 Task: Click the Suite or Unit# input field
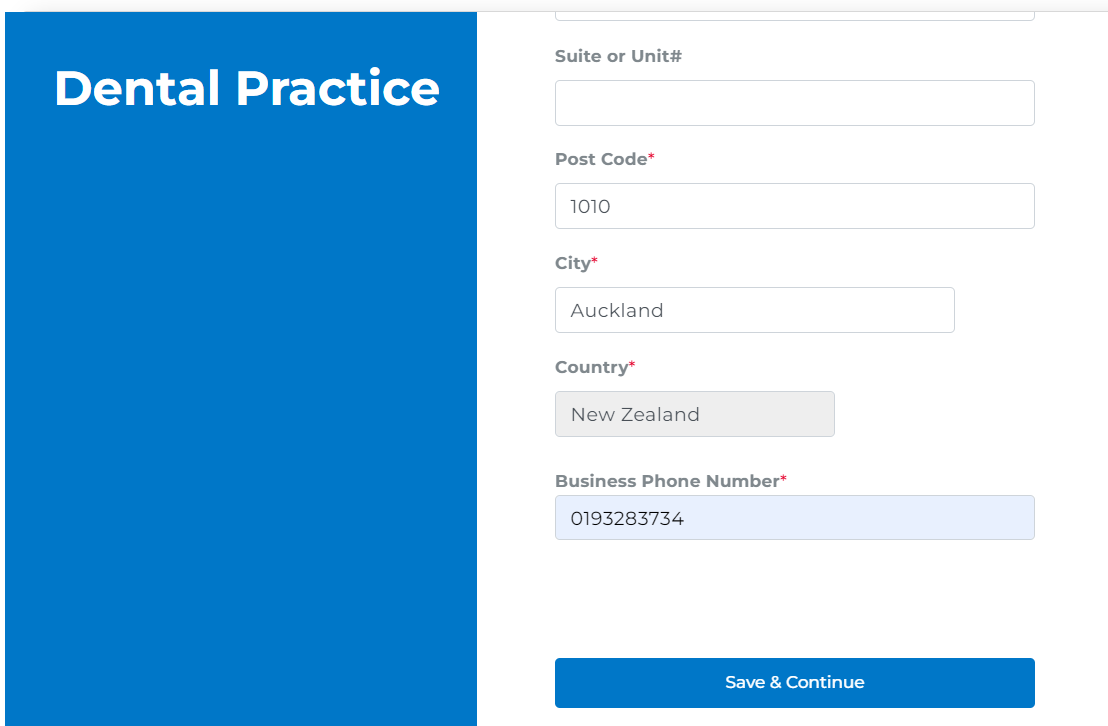794,103
